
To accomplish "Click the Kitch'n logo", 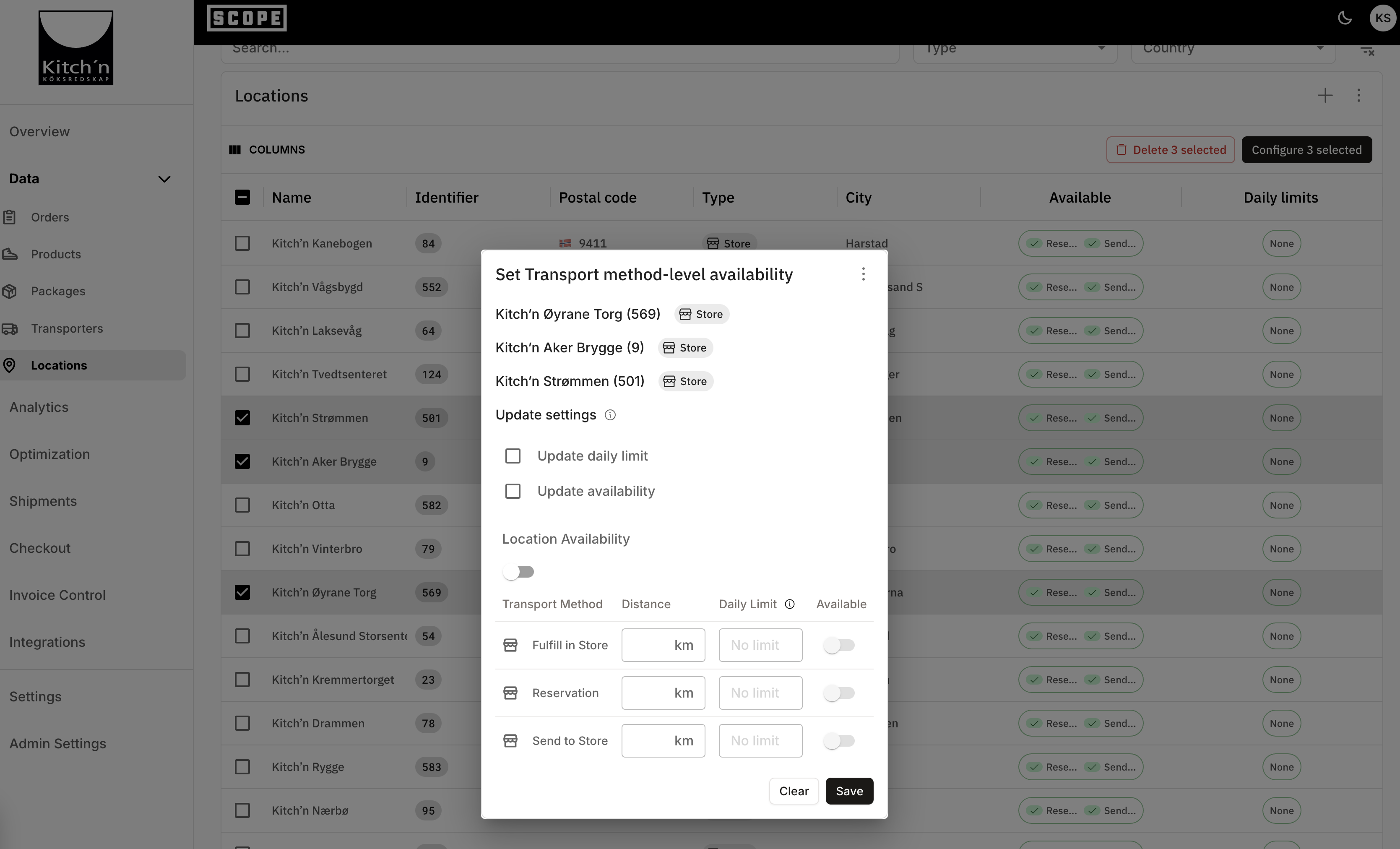I will coord(75,48).
